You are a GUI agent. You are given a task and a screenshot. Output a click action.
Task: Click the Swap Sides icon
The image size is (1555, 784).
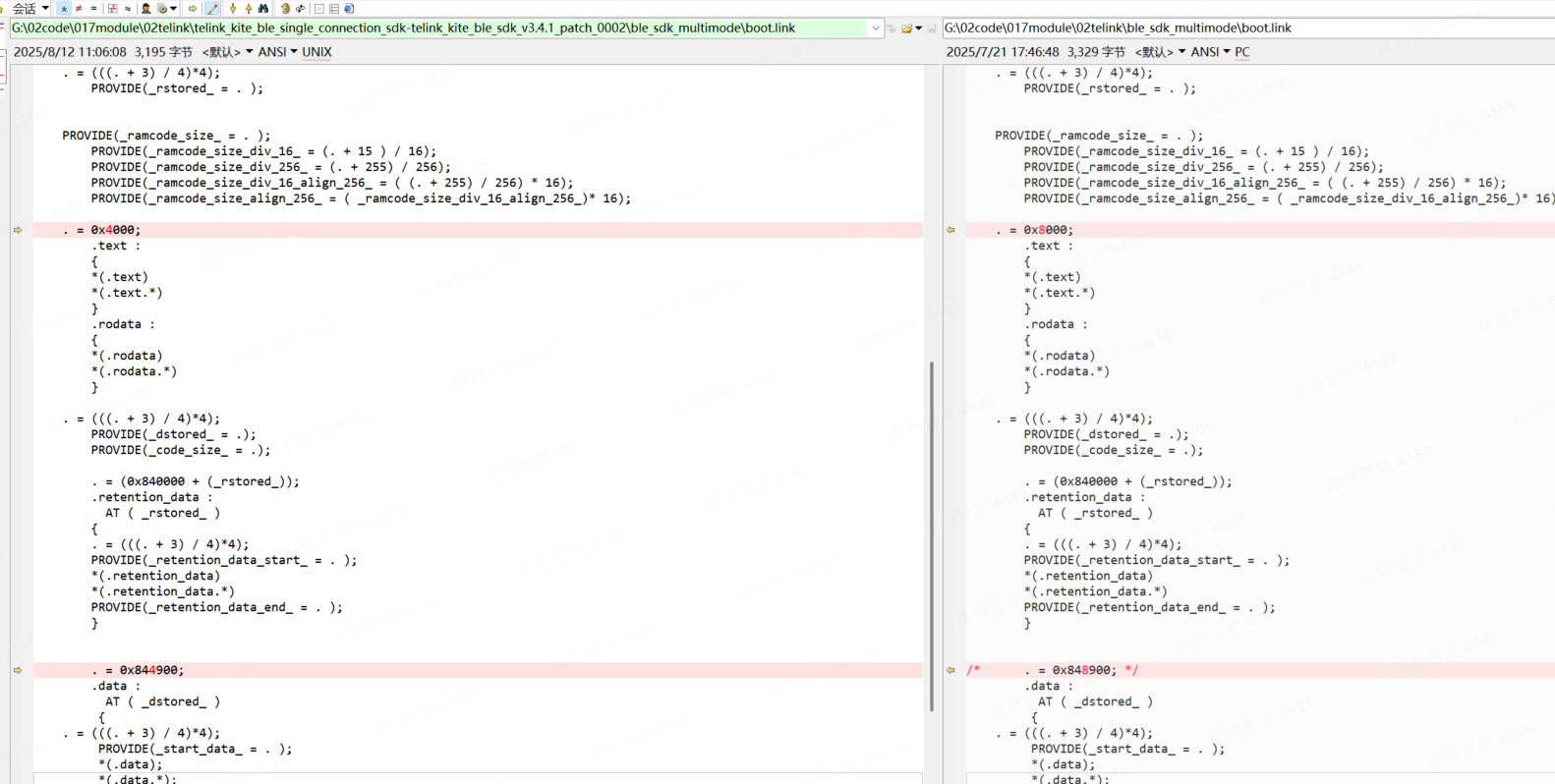point(301,8)
